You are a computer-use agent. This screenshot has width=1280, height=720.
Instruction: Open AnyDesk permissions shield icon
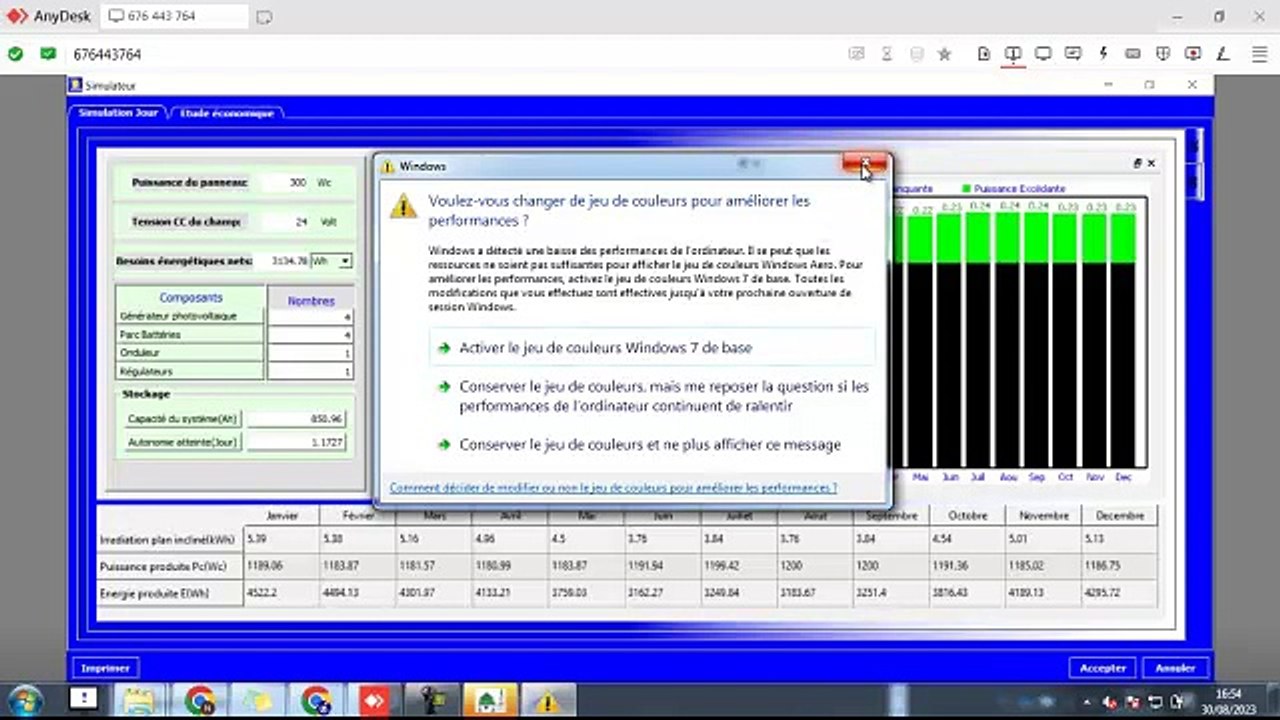(x=1163, y=54)
